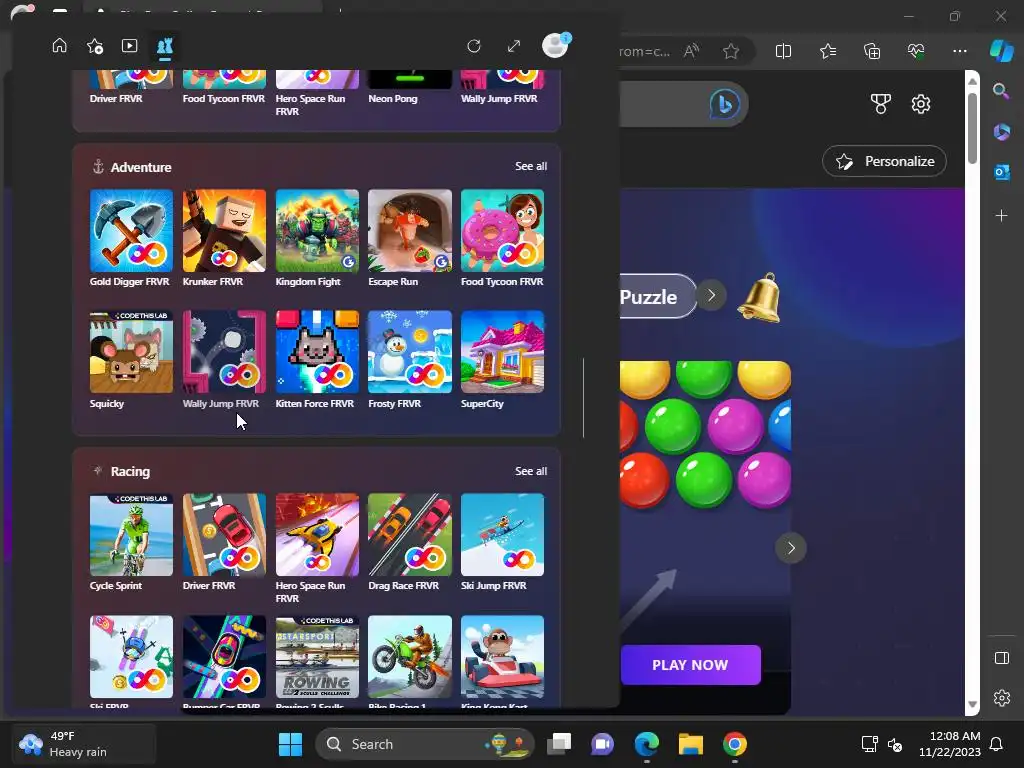The width and height of the screenshot is (1024, 768).
Task: Open the taskbar clock and date
Action: 950,744
